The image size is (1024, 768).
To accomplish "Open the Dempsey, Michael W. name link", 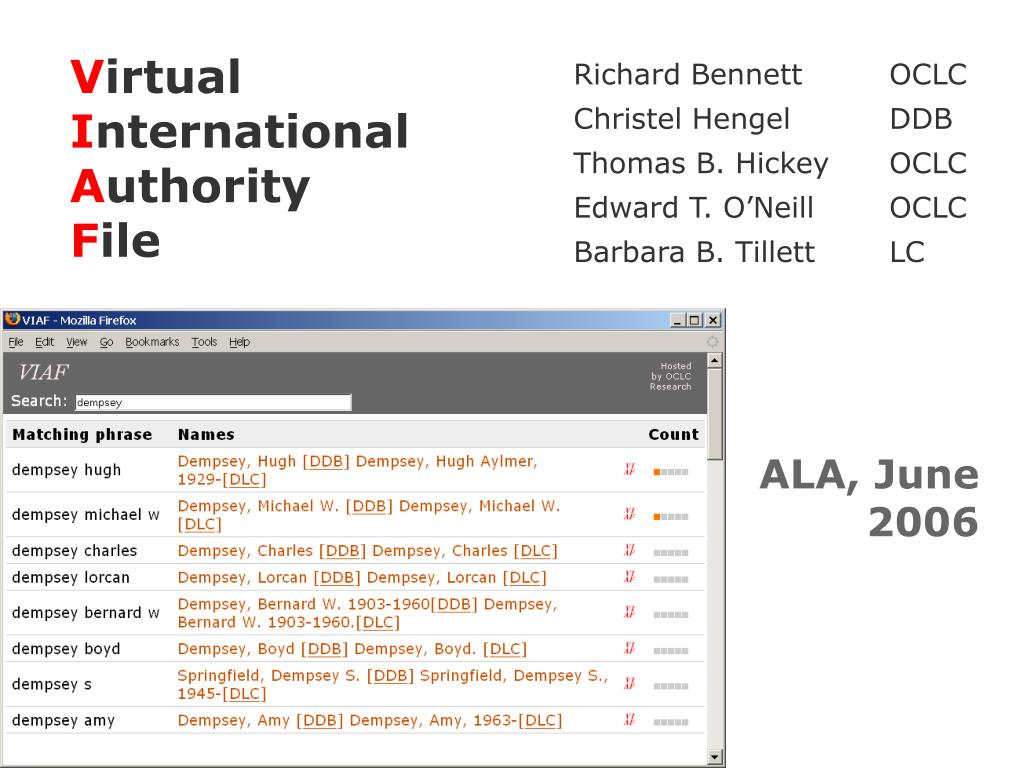I will click(369, 515).
